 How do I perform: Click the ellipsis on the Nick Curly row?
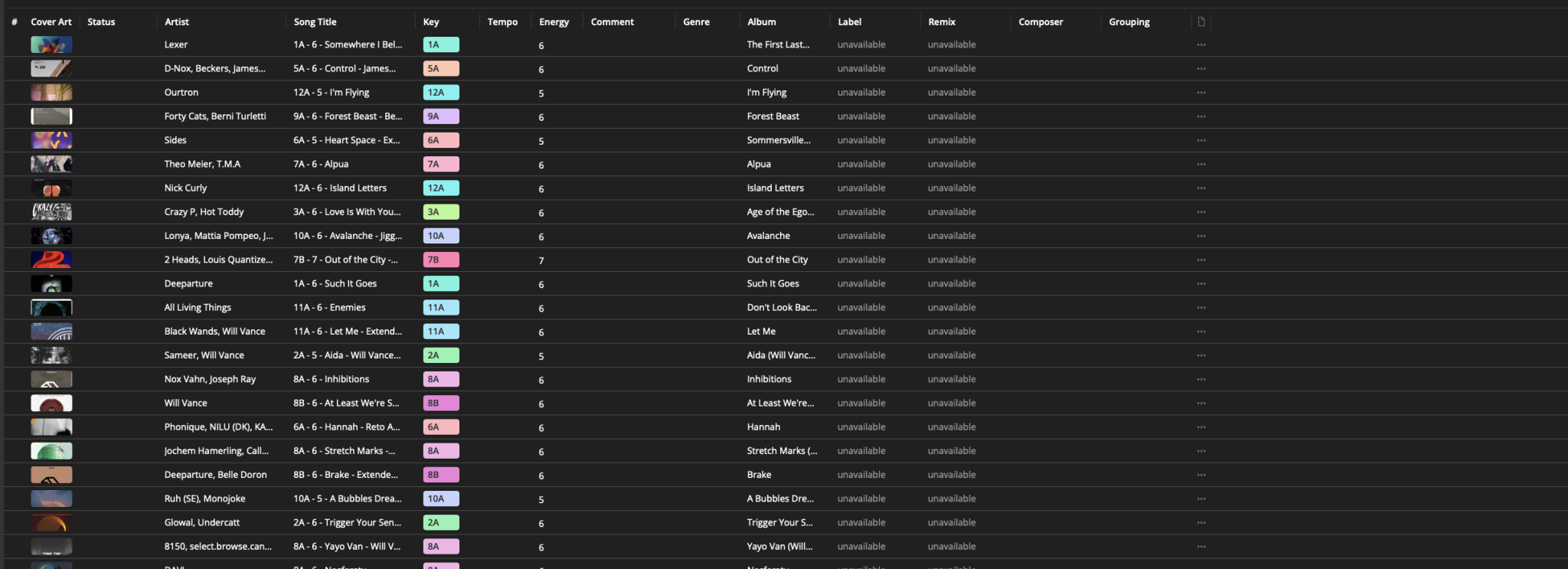1200,188
